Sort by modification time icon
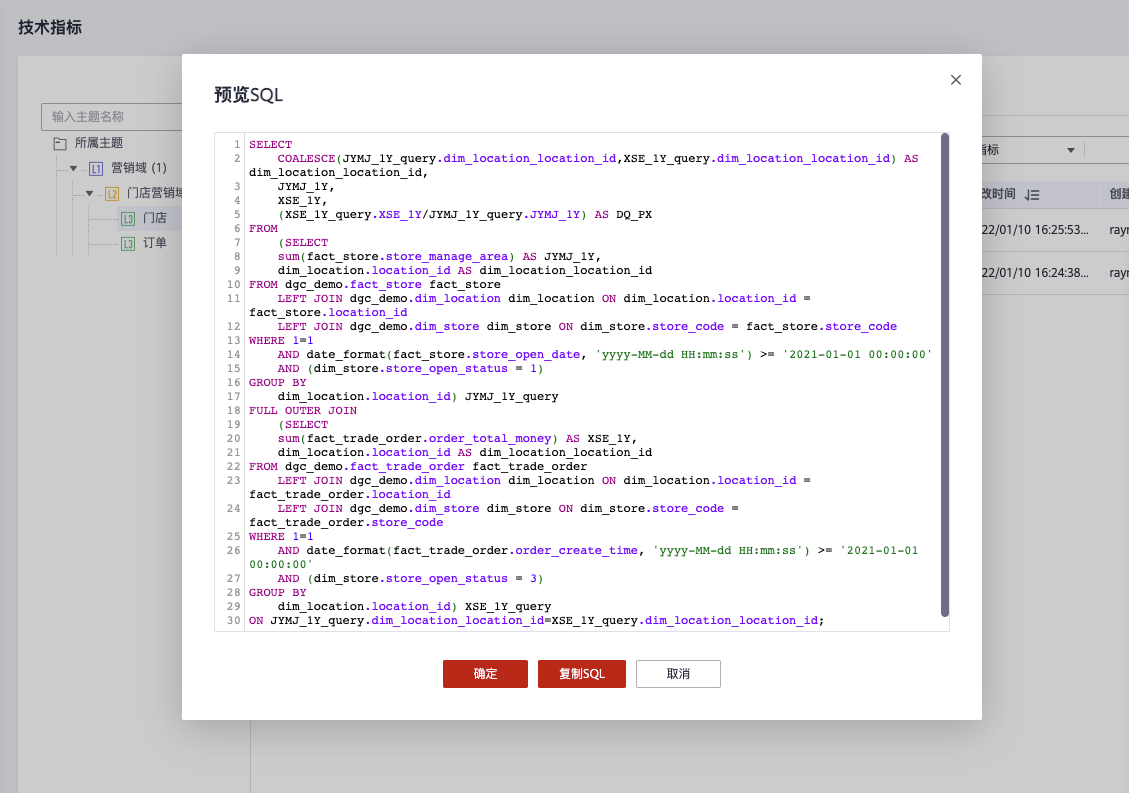Screen dimensions: 1129x793 click(x=1033, y=194)
